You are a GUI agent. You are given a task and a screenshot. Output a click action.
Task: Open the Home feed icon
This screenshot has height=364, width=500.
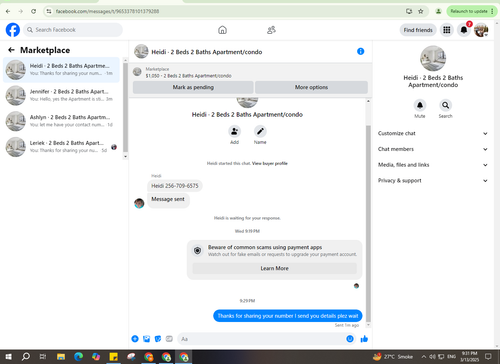tap(222, 30)
